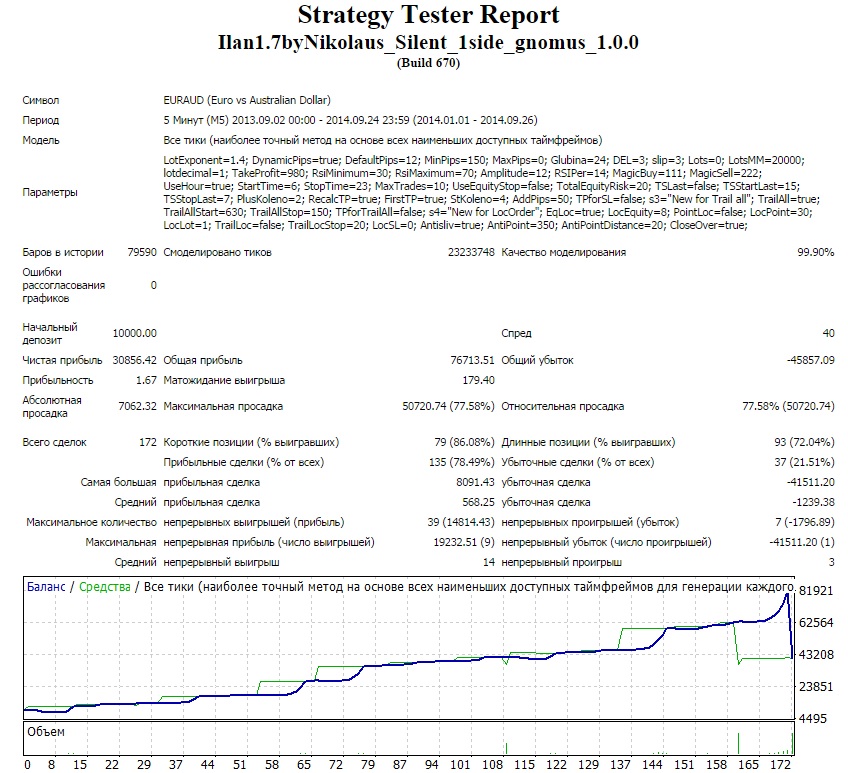The image size is (848, 773).
Task: Click average consecutive losses value '3'
Action: [831, 563]
